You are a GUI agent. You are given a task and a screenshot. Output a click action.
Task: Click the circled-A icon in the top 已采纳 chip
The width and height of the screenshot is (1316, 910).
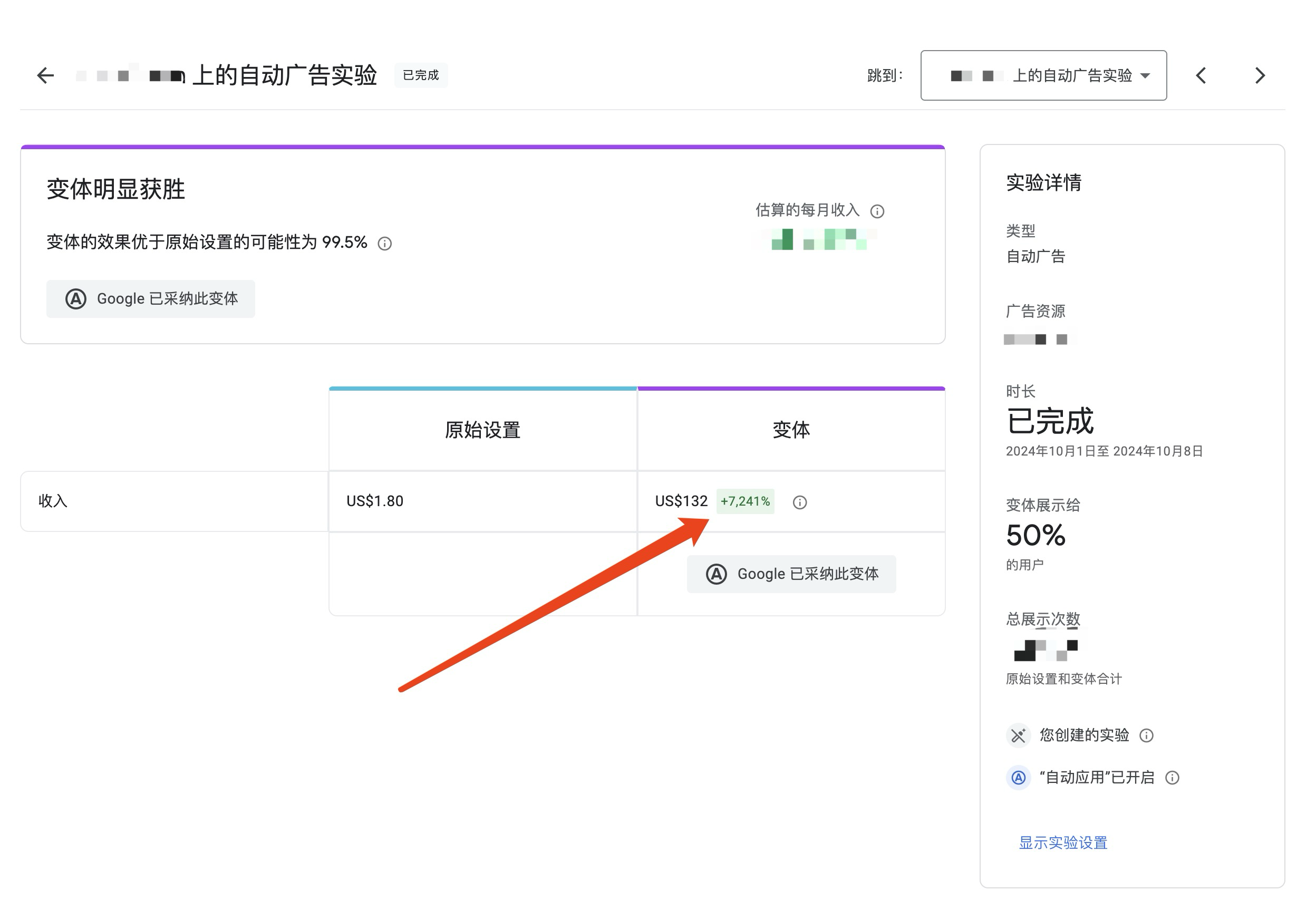[76, 299]
